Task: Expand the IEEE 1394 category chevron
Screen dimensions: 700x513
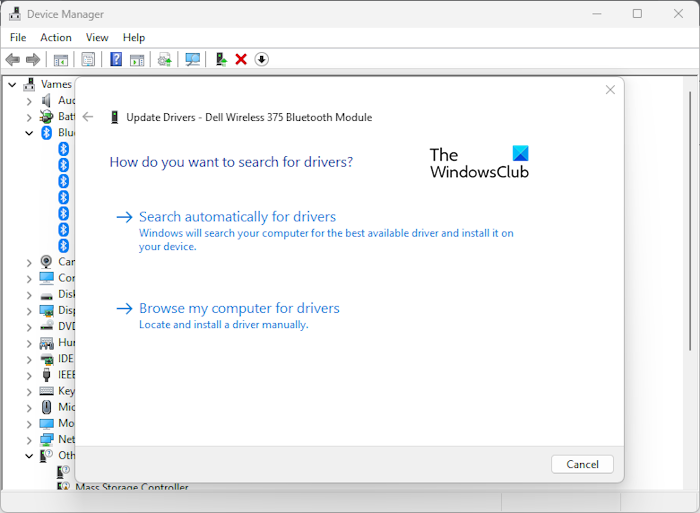Action: tap(29, 375)
